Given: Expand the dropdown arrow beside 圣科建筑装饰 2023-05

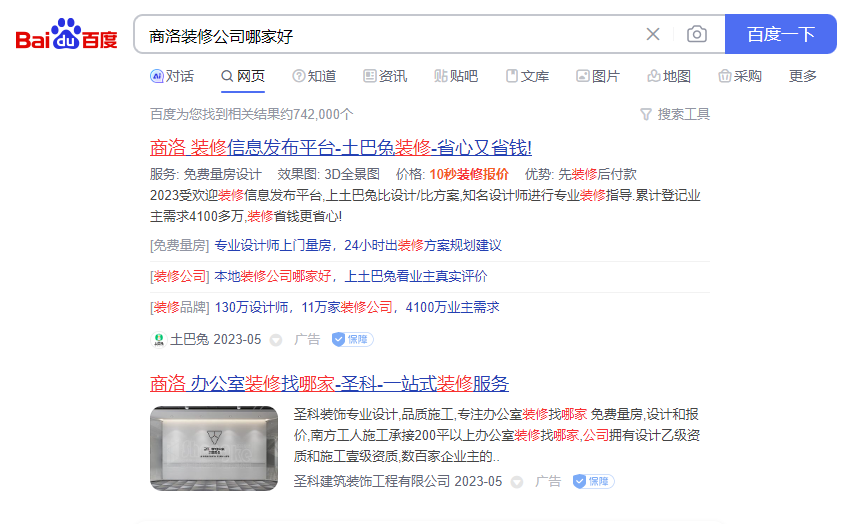Looking at the screenshot, I should [517, 482].
